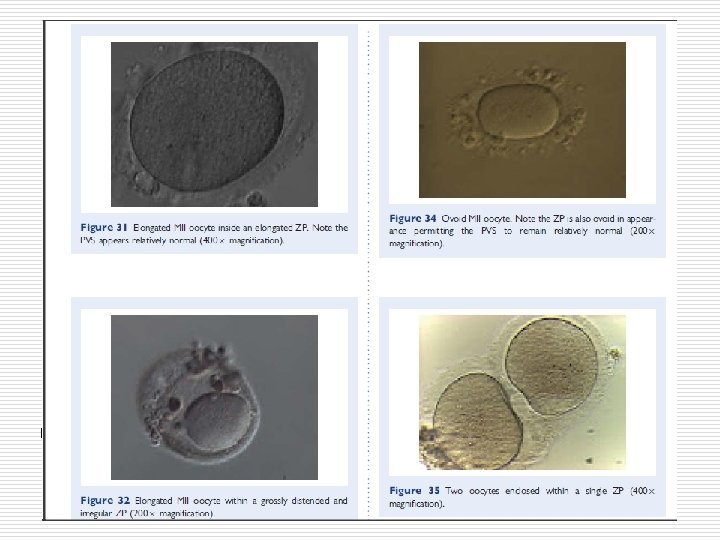The image size is (720, 540).
Task: Click the lower-left oocyte in Figure 35
Action: (x=478, y=421)
